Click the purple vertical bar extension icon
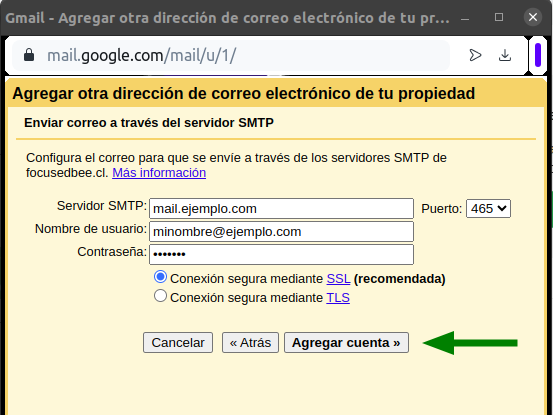The height and width of the screenshot is (415, 553). [x=537, y=55]
